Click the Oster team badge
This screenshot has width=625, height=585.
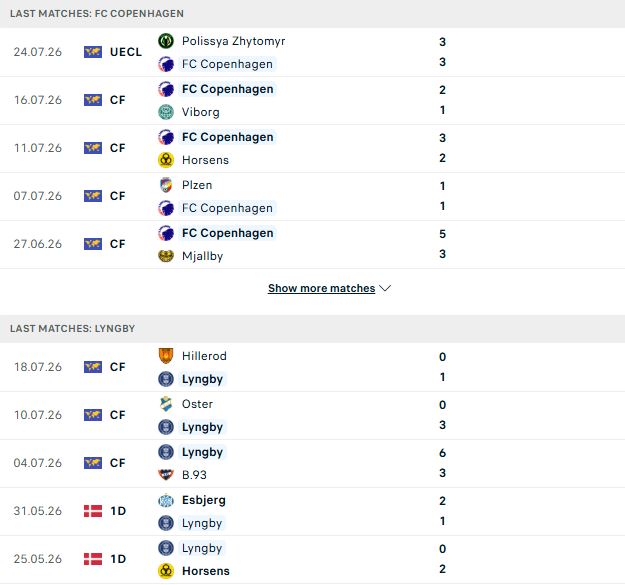tap(166, 404)
